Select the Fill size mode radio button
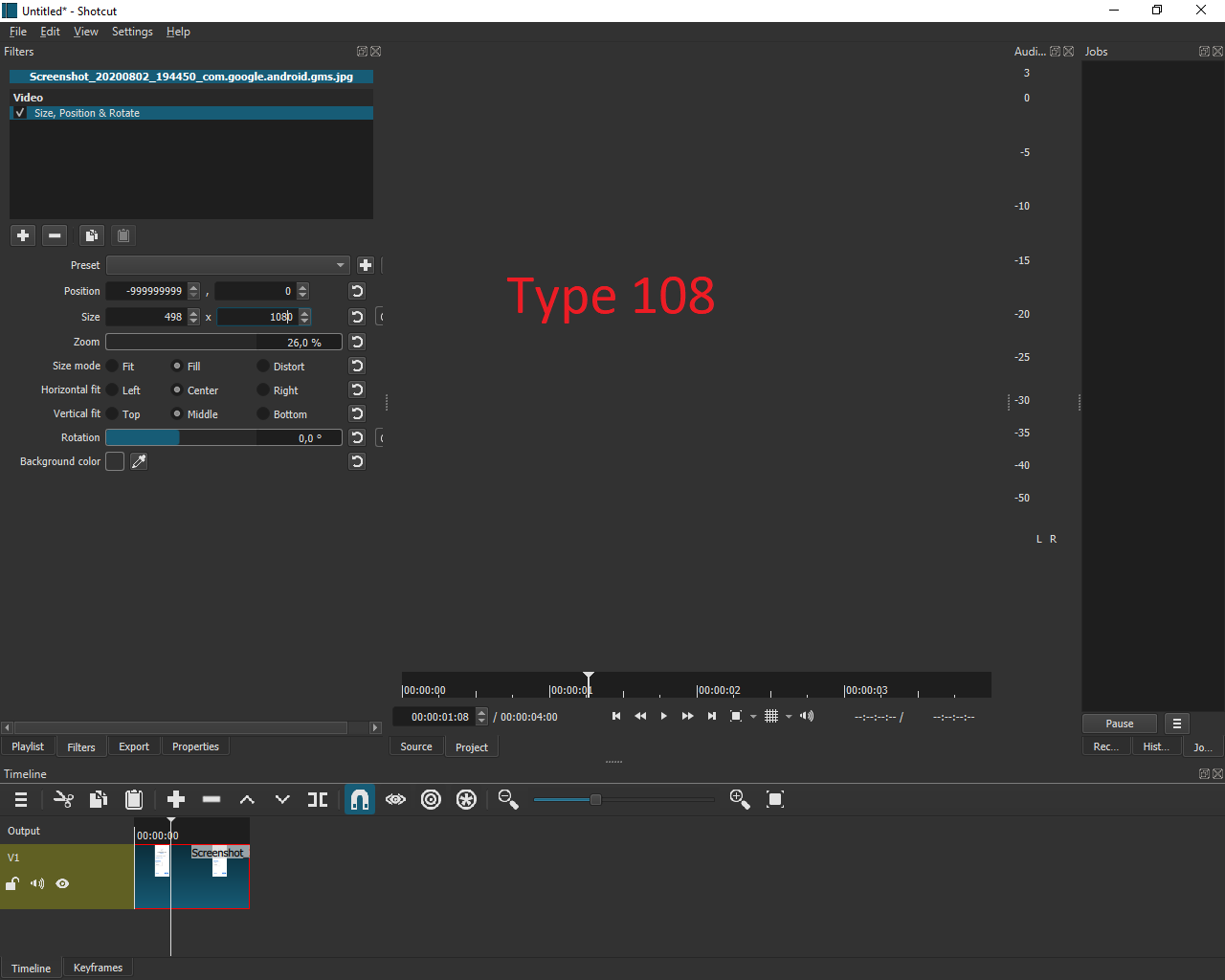 [177, 366]
